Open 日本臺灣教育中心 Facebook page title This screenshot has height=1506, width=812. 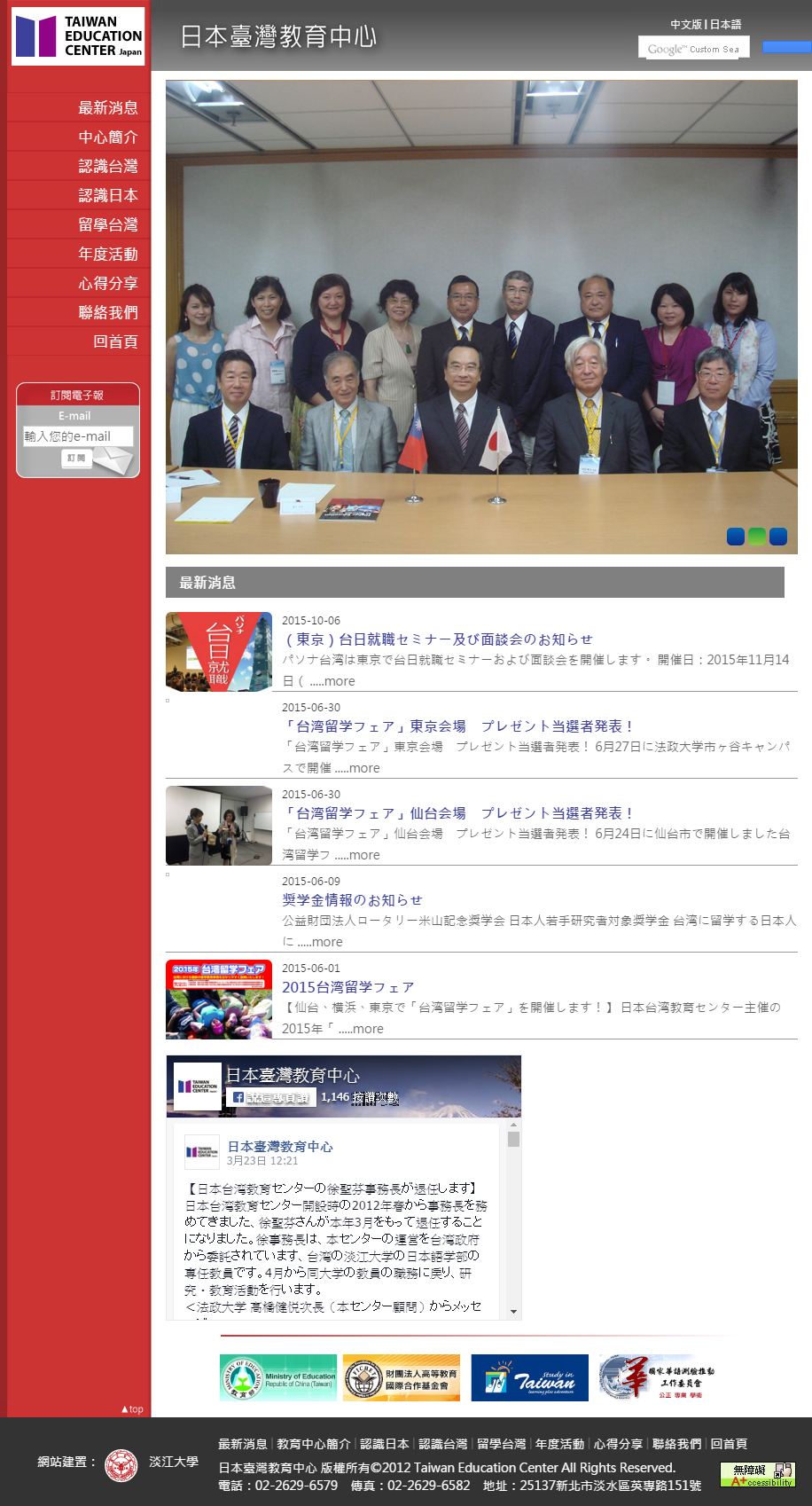tap(293, 1075)
